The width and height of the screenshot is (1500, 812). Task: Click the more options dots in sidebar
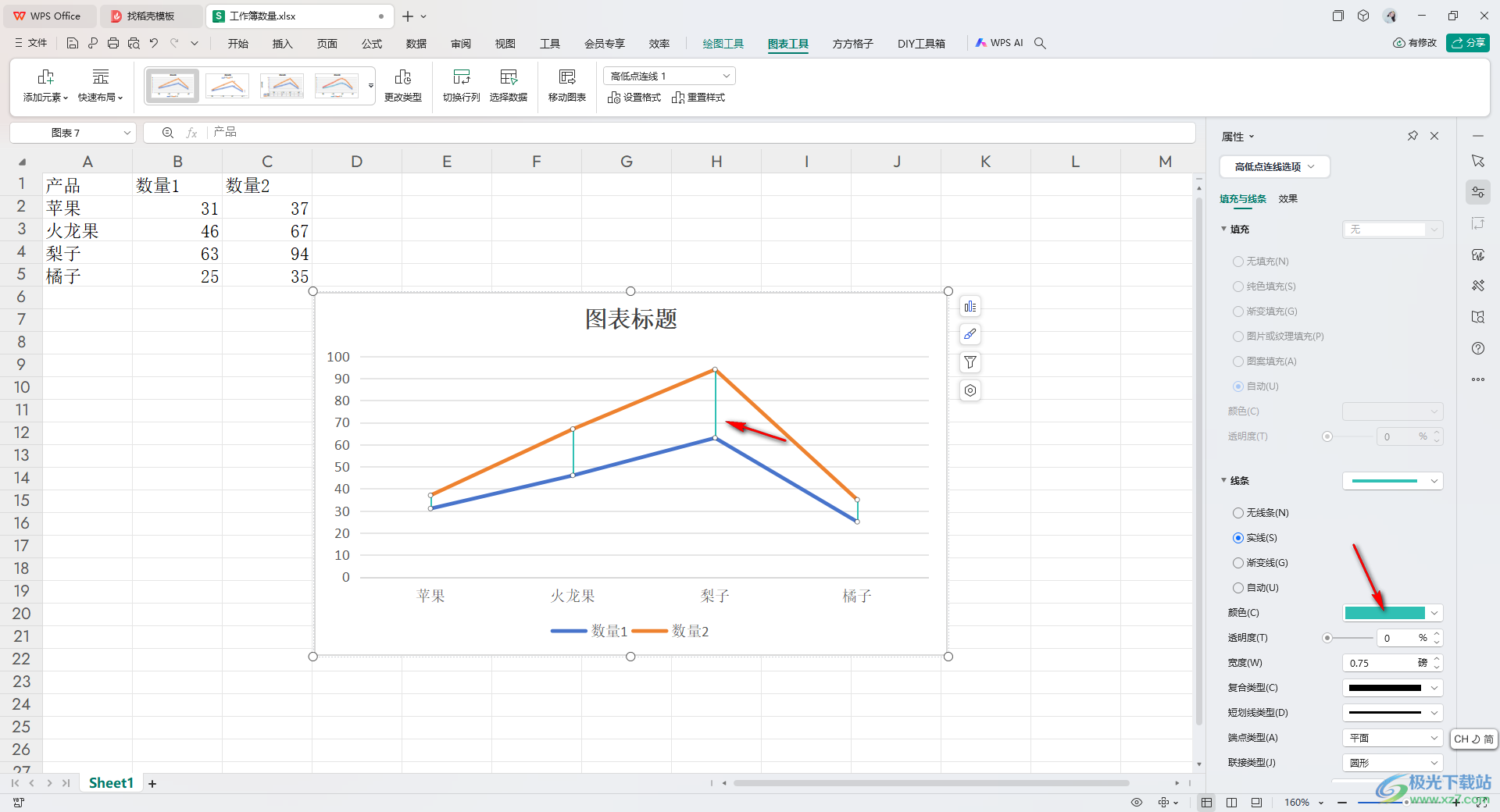(x=1478, y=379)
